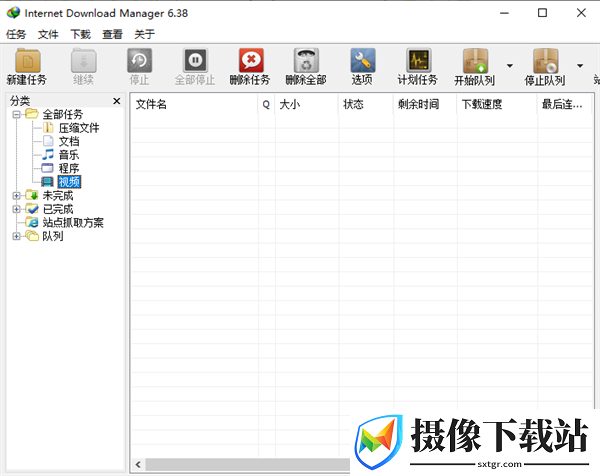Open the 关于 menu
Image resolution: width=600 pixels, height=476 pixels.
coord(144,34)
